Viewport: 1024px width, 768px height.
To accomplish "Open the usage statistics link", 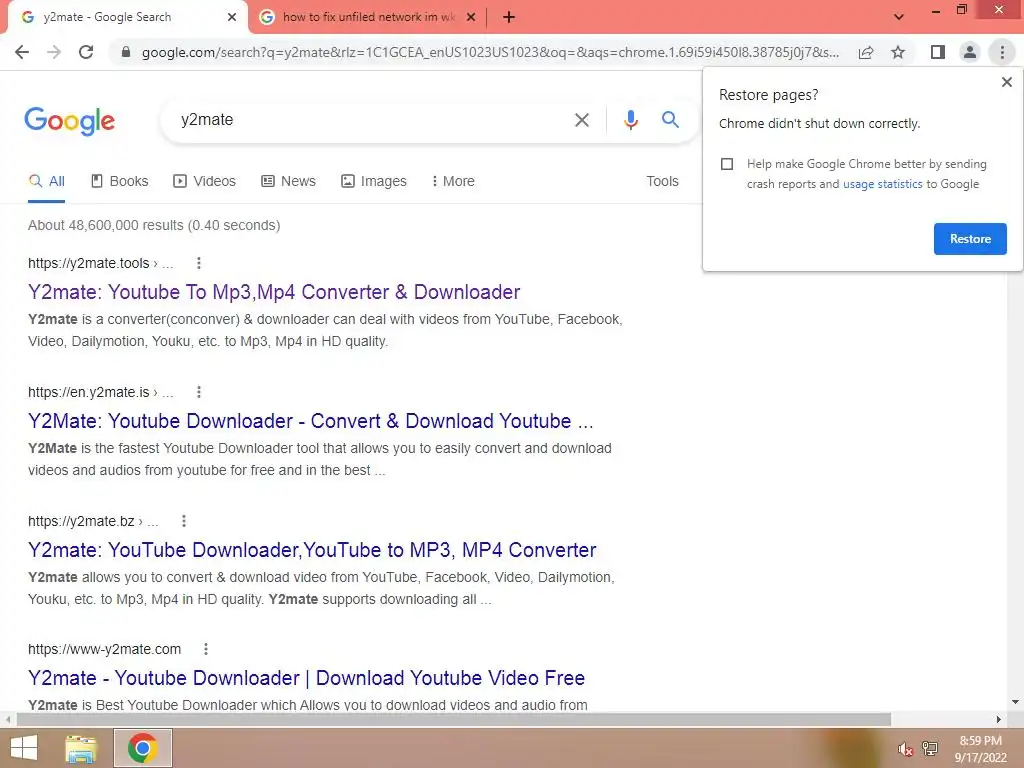I will tap(882, 184).
